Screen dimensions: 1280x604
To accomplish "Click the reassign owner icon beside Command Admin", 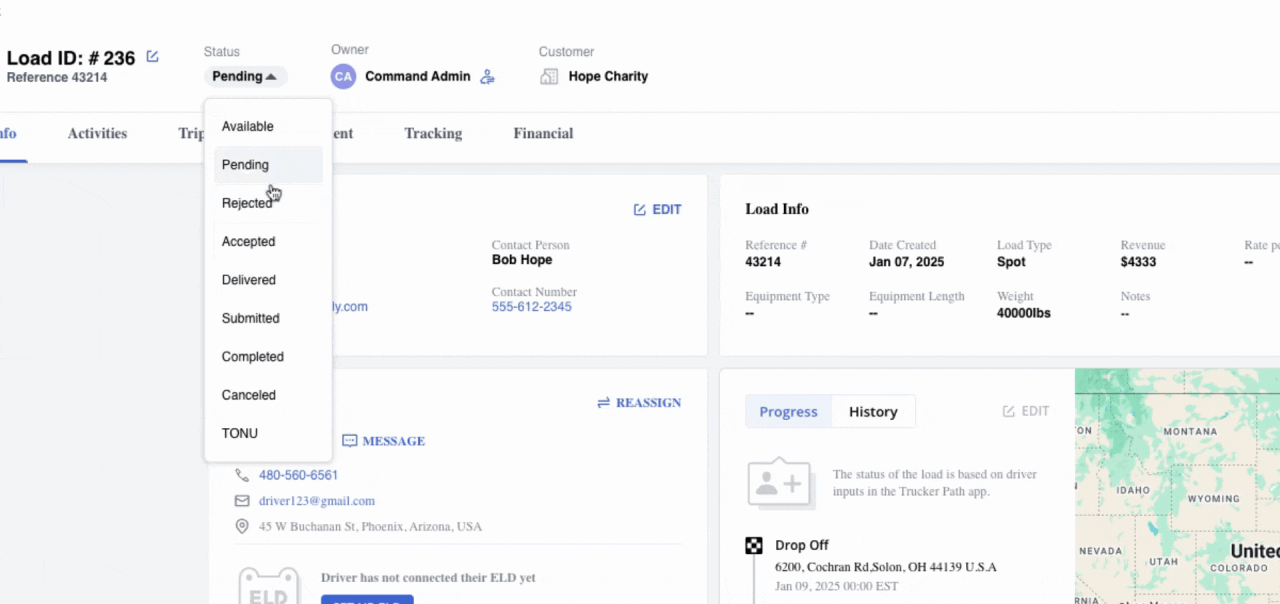I will [487, 77].
